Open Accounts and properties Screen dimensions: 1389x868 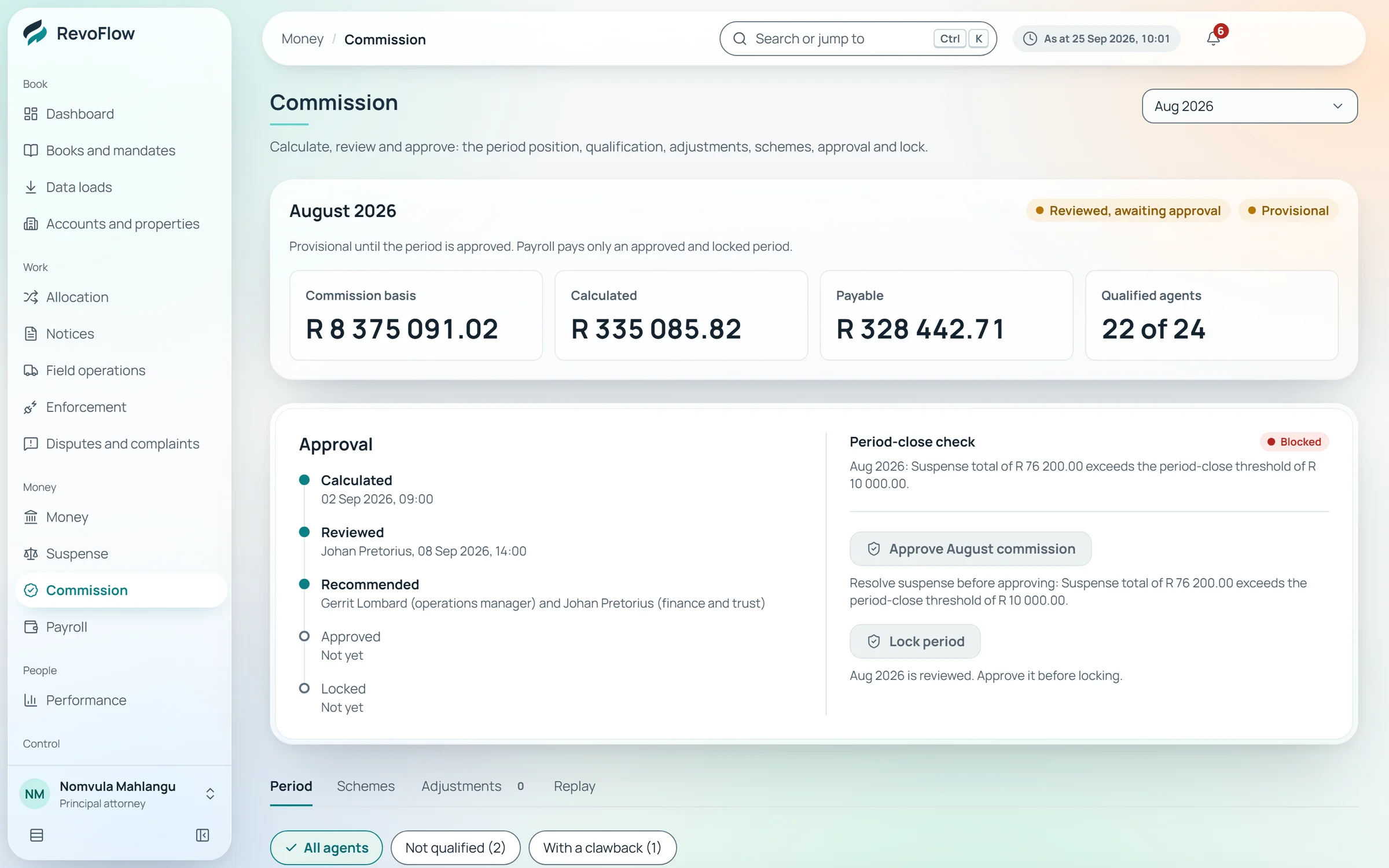(121, 224)
